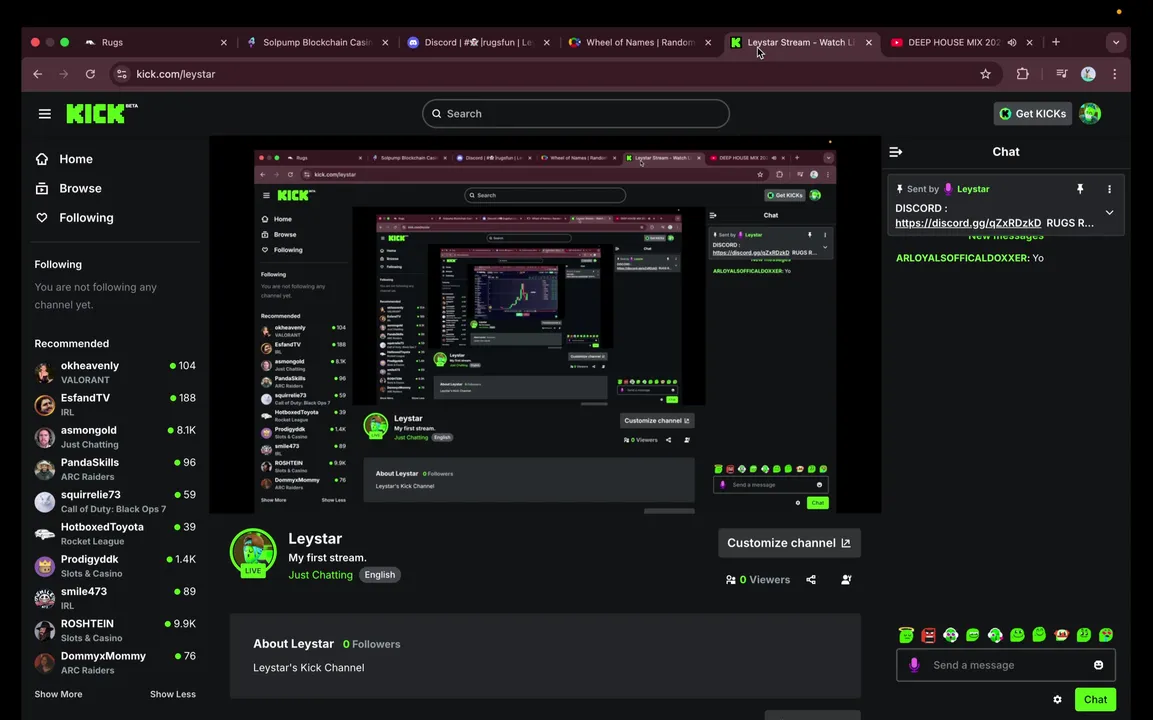1153x720 pixels.
Task: Click the English language tag
Action: pyautogui.click(x=379, y=575)
